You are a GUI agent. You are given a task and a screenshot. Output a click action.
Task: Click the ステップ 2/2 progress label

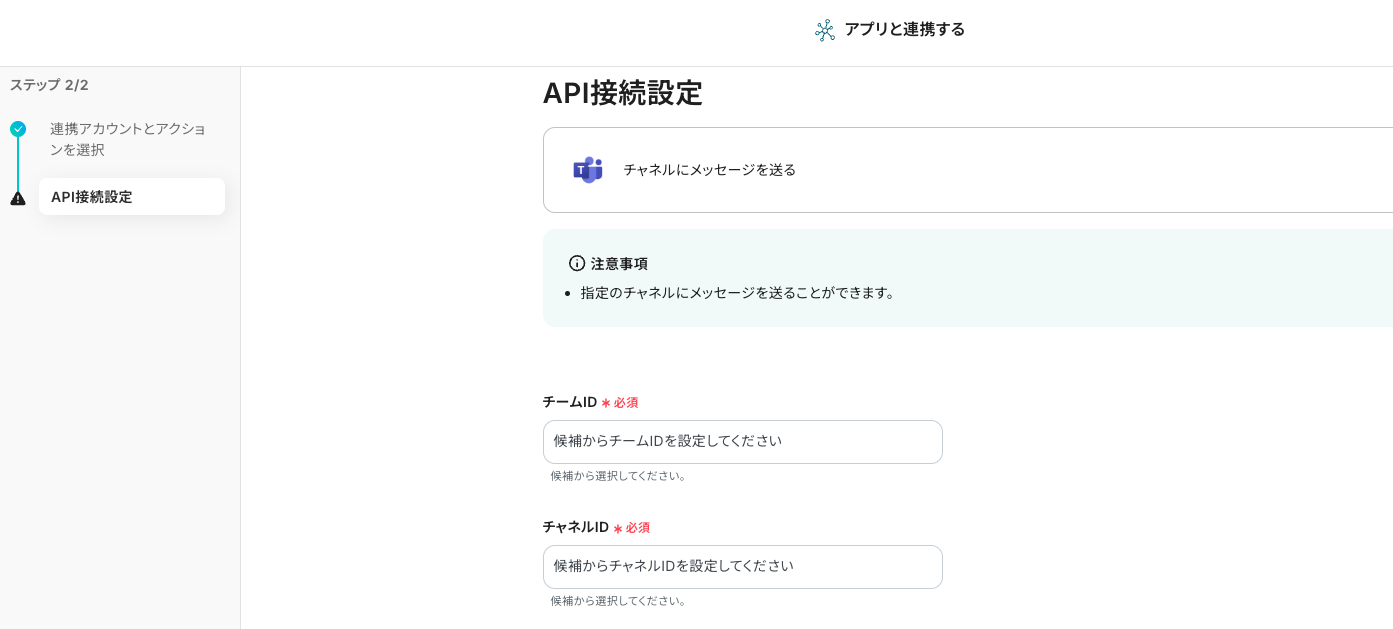pos(49,85)
